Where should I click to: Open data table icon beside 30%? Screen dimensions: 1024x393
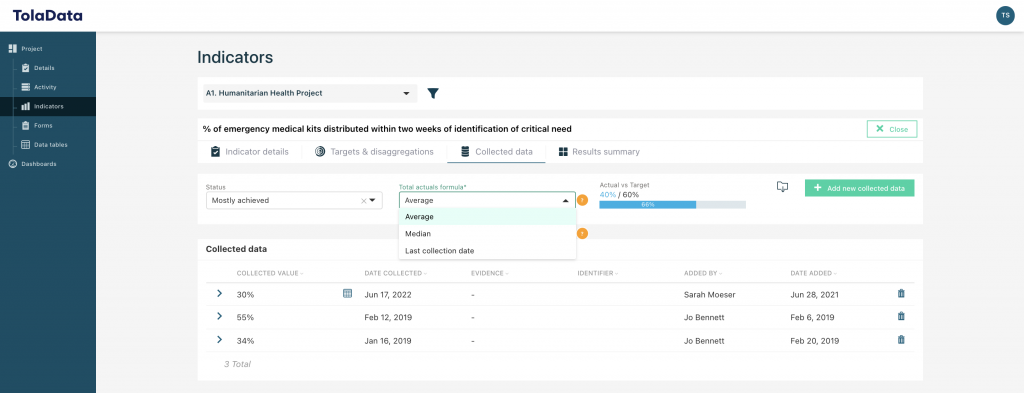click(x=347, y=294)
